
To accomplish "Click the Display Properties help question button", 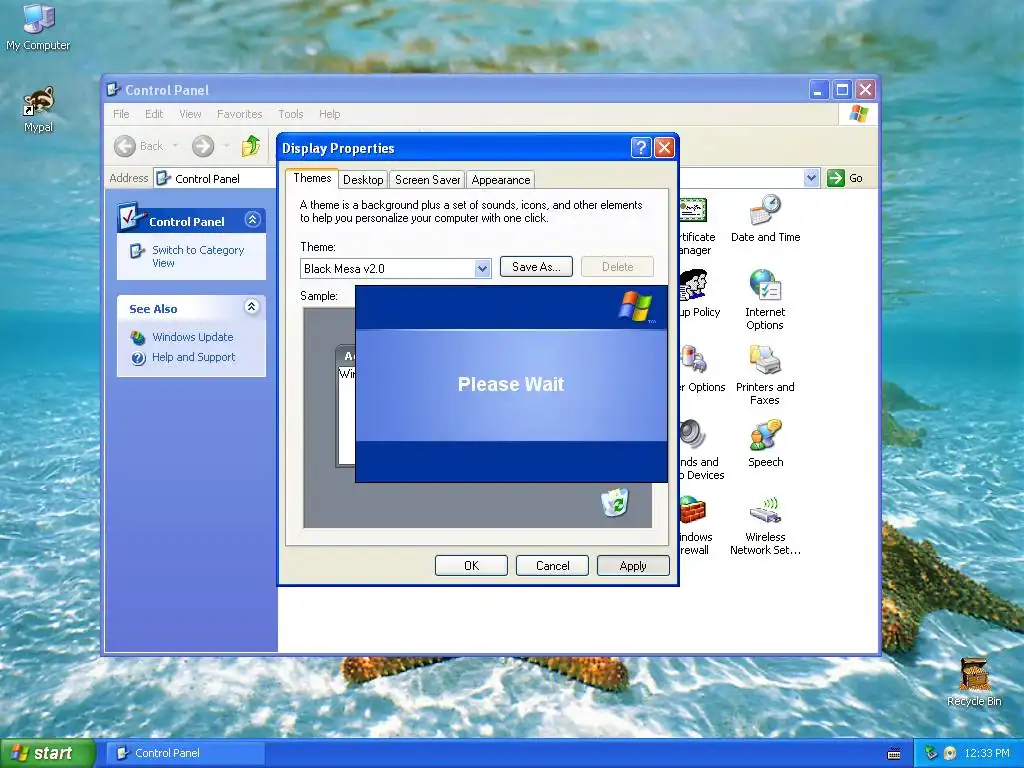I will [641, 148].
